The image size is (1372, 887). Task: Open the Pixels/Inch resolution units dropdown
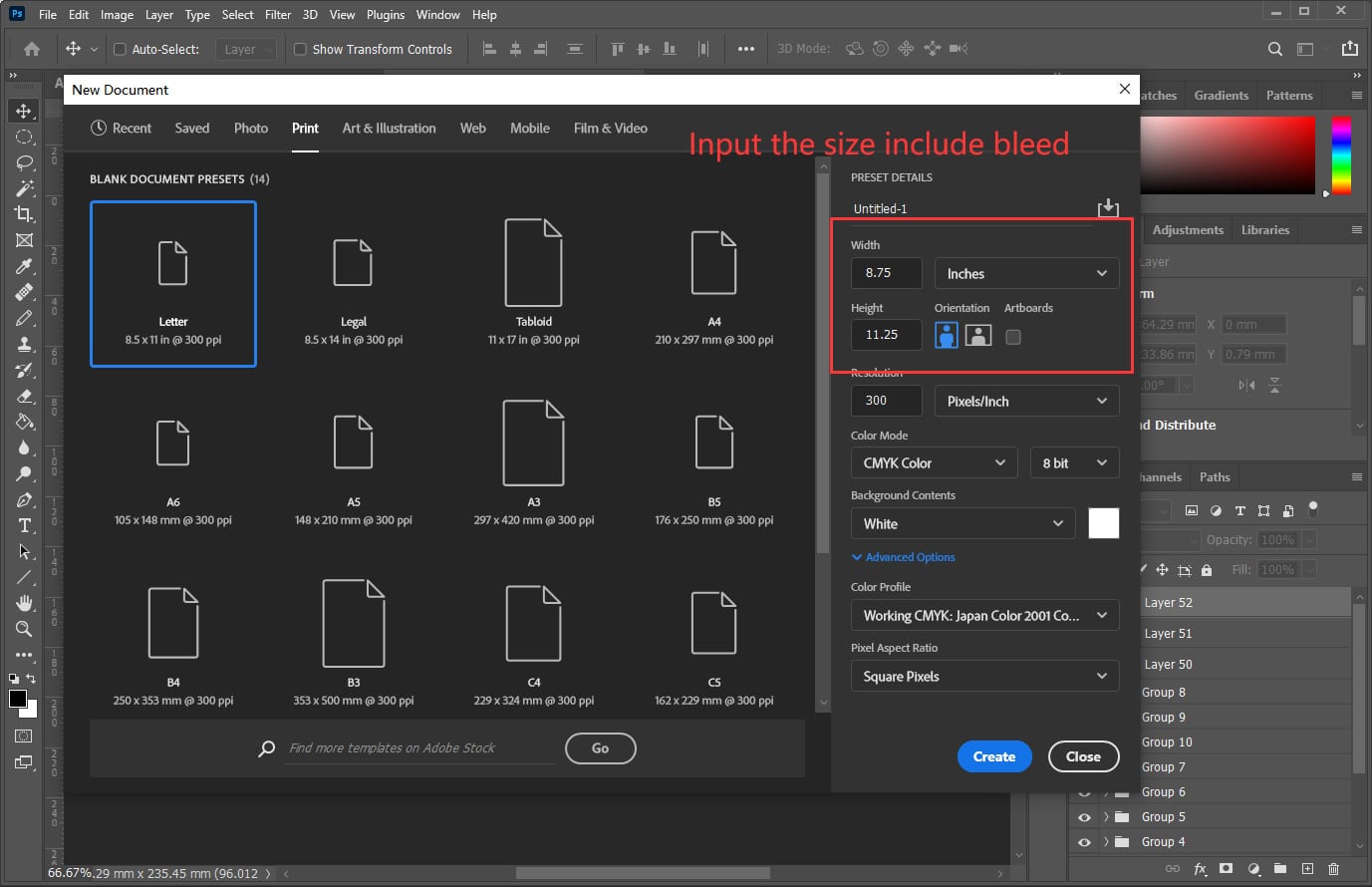[1026, 401]
